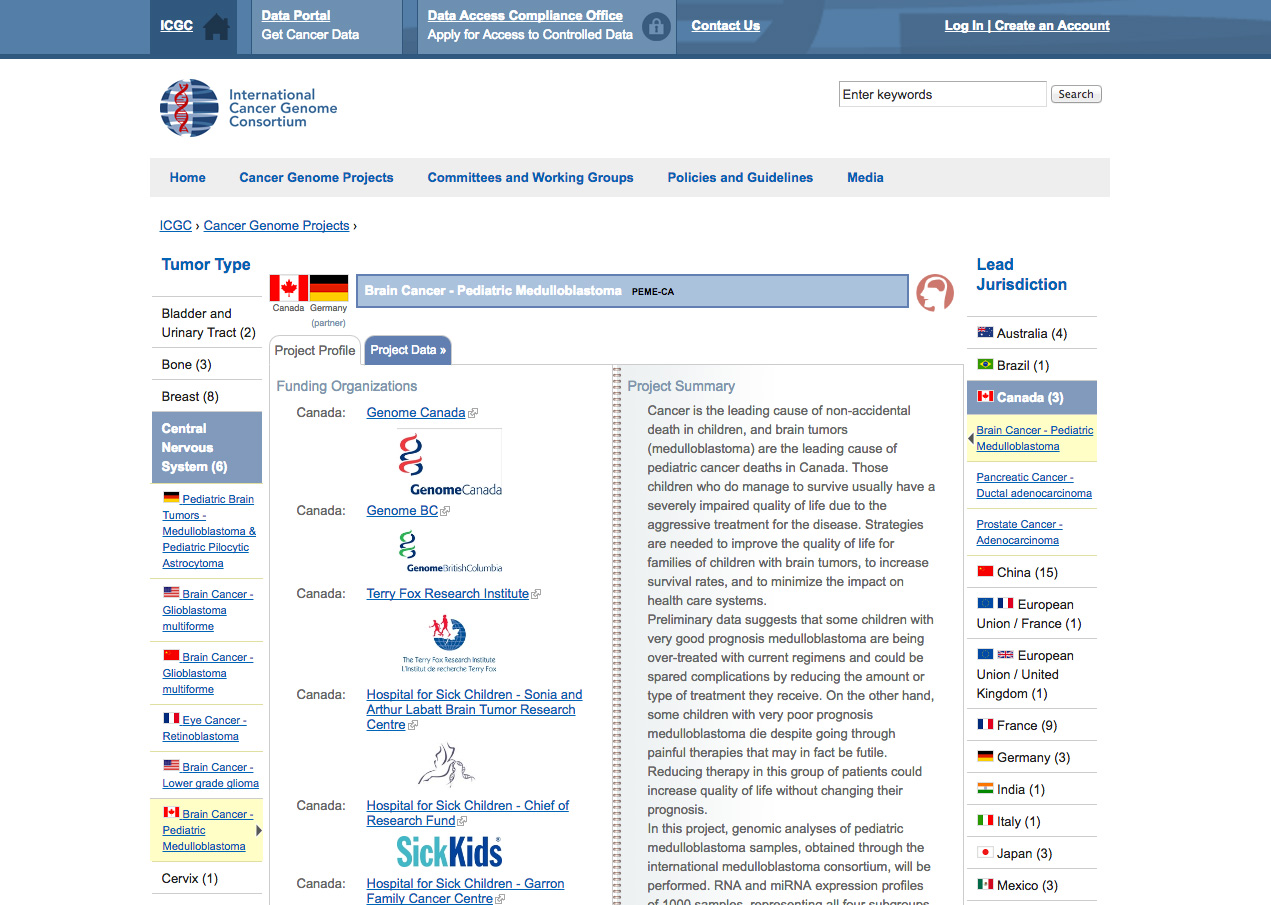The height and width of the screenshot is (905, 1271).
Task: Switch to the Project Data tab
Action: click(408, 350)
